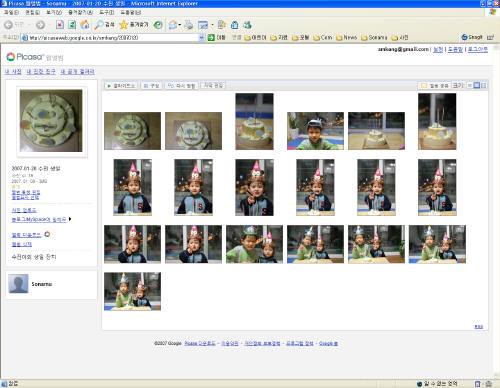This screenshot has height=388, width=500.
Task: Click the Google home footer link
Action: [328, 343]
